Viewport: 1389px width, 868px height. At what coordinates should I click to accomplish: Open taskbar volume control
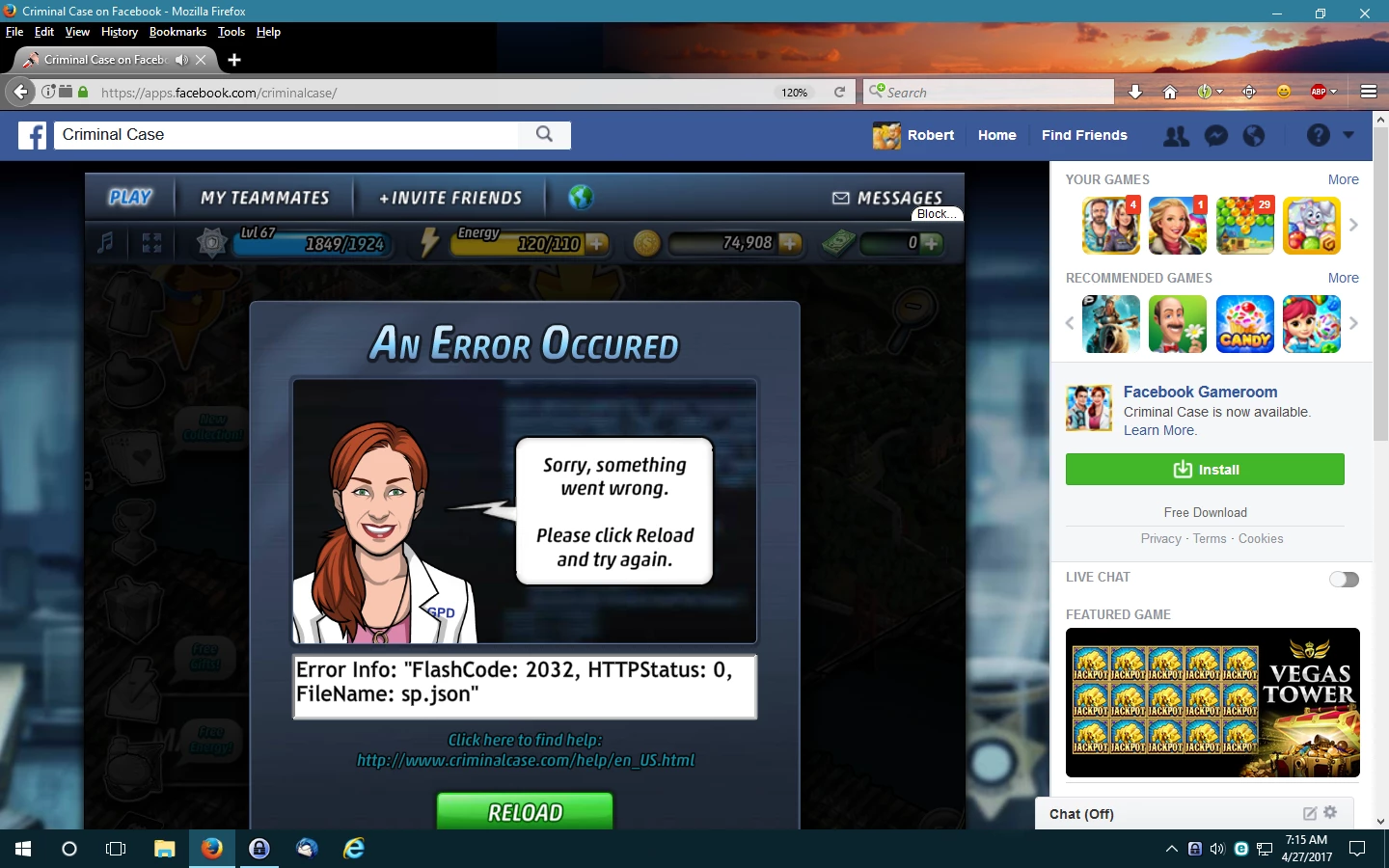coord(1217,849)
